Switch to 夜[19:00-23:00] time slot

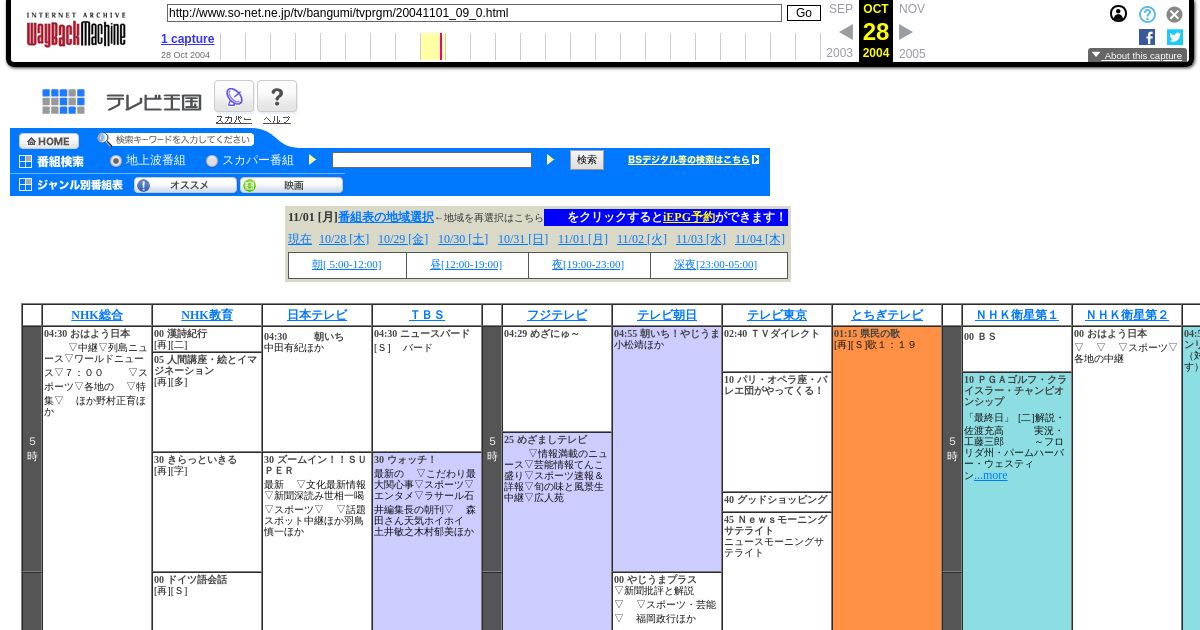[588, 265]
